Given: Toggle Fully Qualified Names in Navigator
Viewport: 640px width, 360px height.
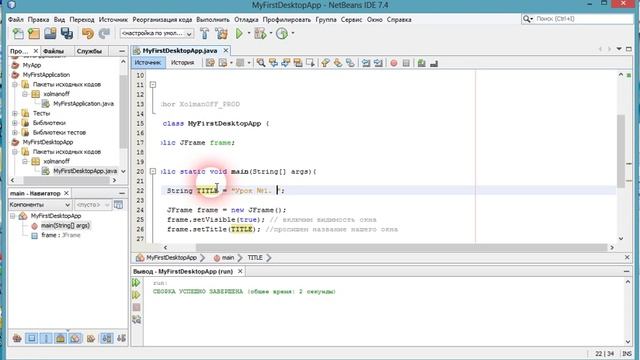Looking at the screenshot, I should point(91,338).
